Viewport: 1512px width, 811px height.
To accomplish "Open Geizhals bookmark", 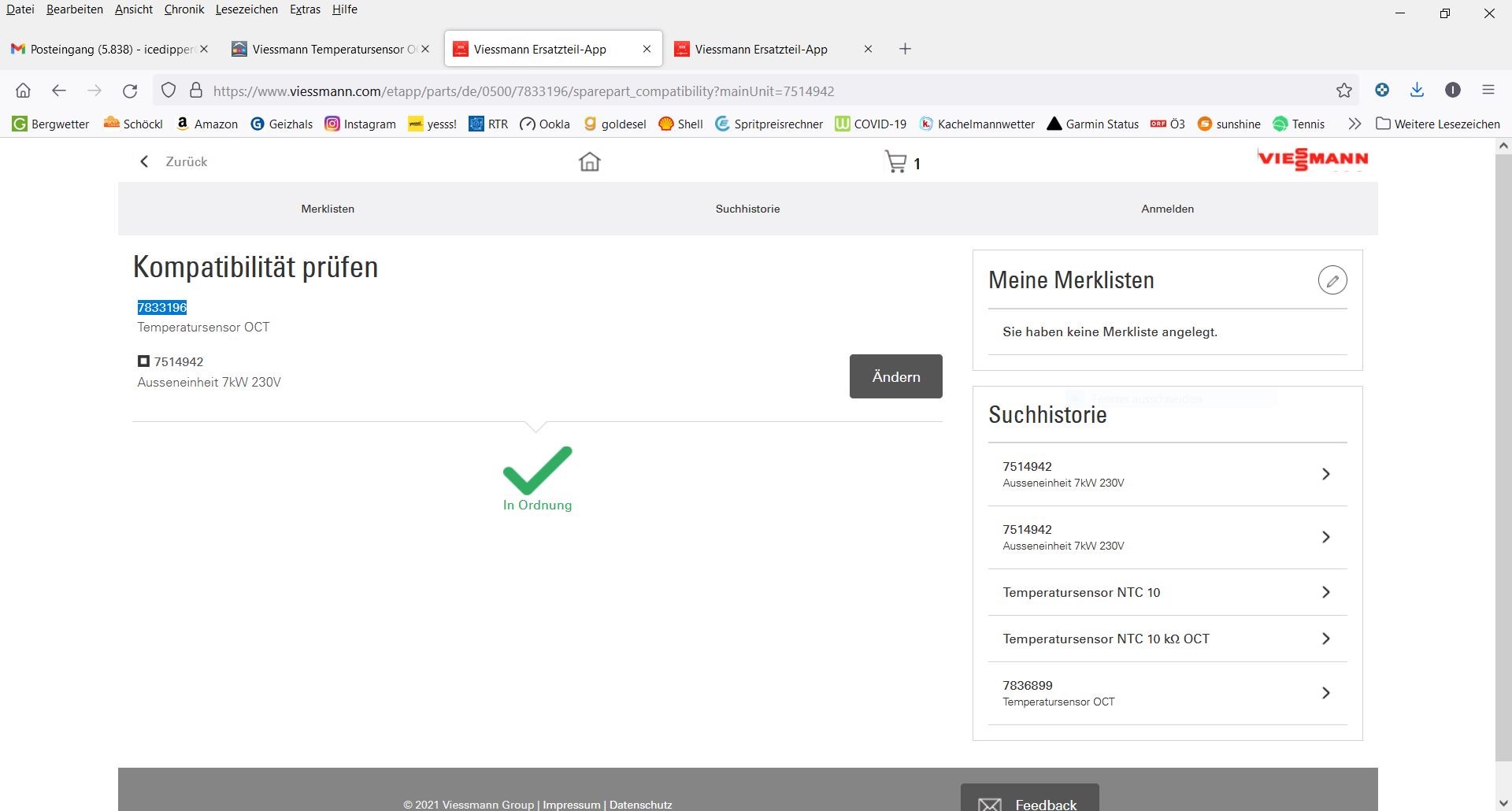I will (282, 124).
